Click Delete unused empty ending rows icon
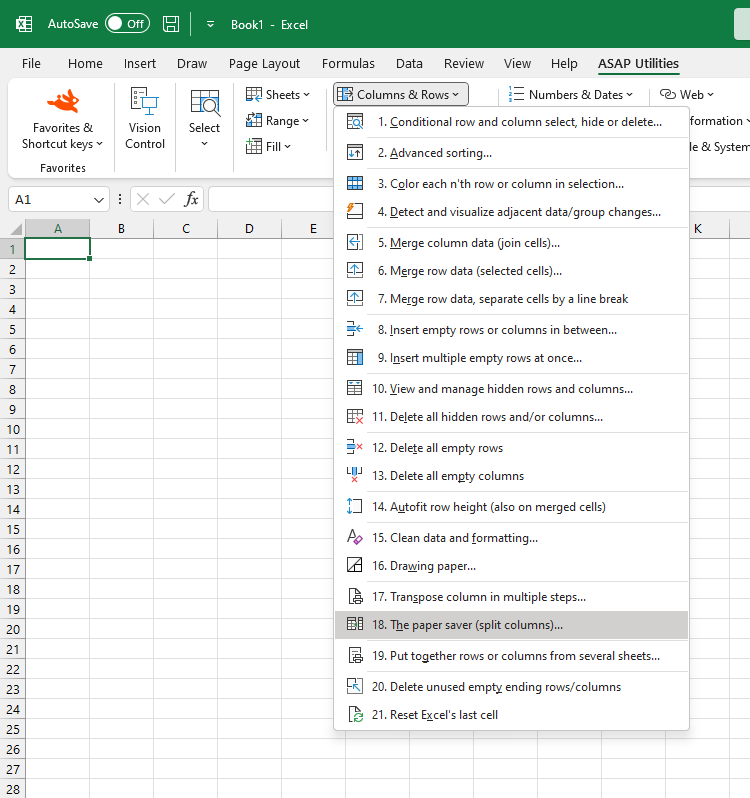This screenshot has height=798, width=750. [355, 687]
